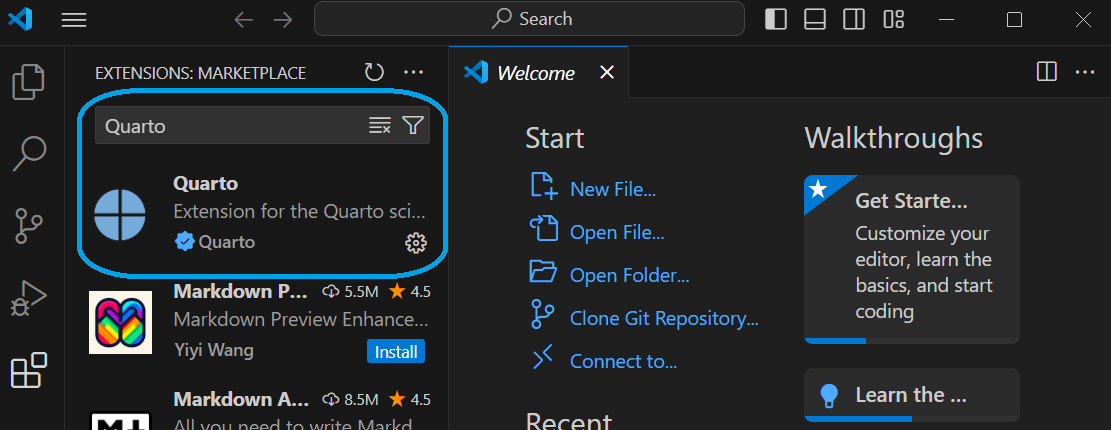Click the Get Started progress bar
1111x430 pixels.
pos(912,341)
